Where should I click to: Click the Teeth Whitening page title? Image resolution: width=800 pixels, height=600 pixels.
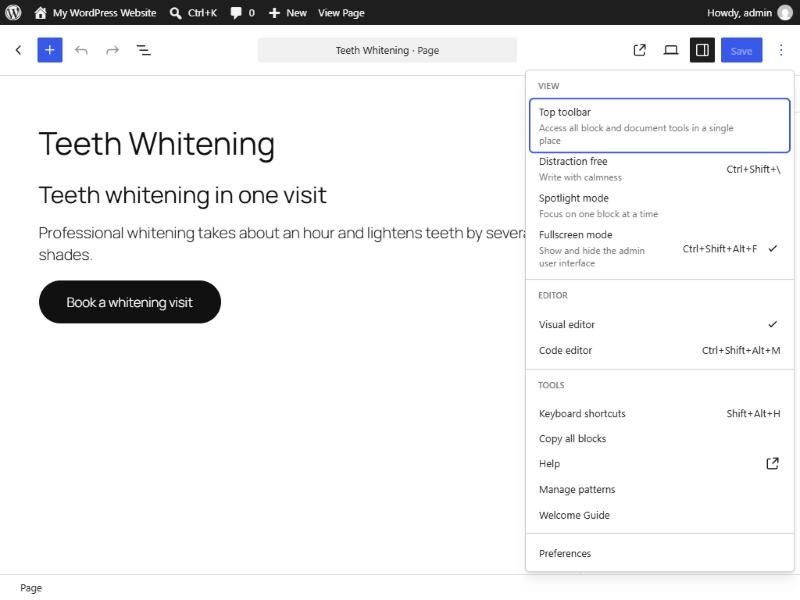point(157,144)
